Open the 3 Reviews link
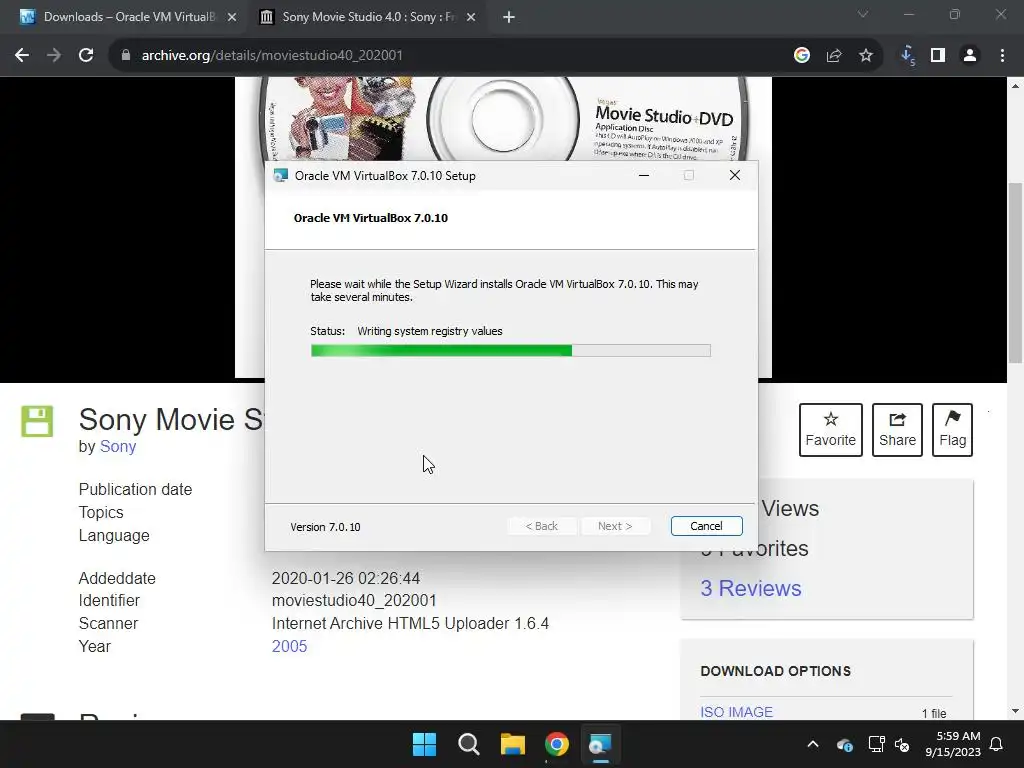Screen dimensions: 1024x768 [751, 588]
